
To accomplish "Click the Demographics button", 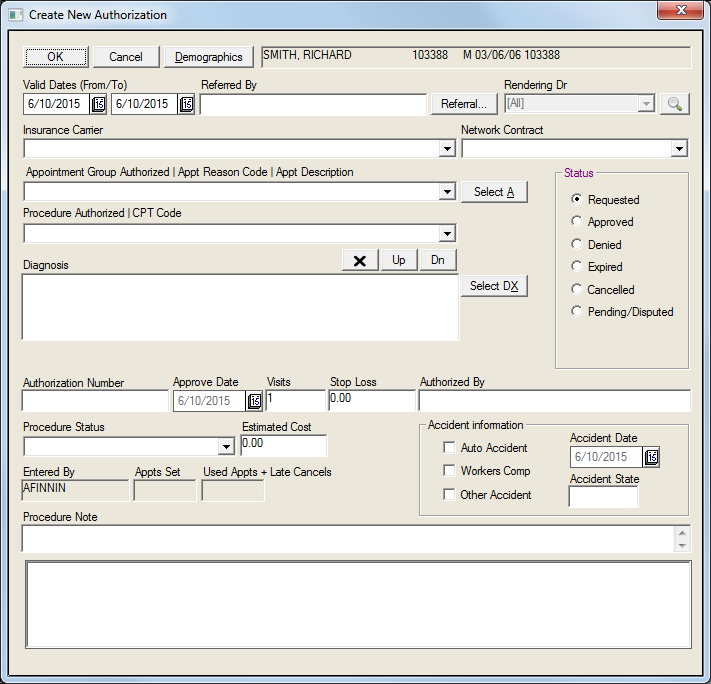I will (208, 57).
